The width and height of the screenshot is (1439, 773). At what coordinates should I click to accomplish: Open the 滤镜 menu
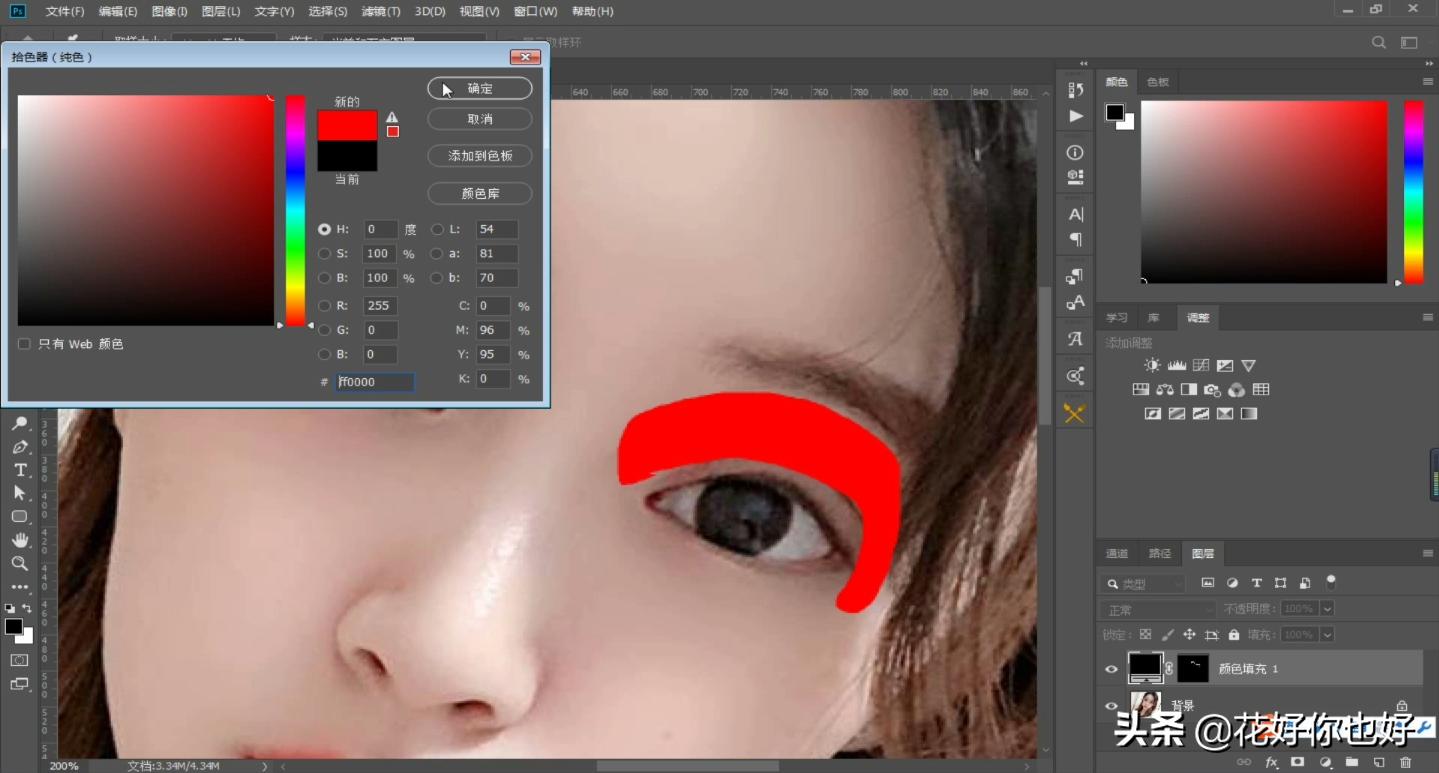pyautogui.click(x=380, y=11)
